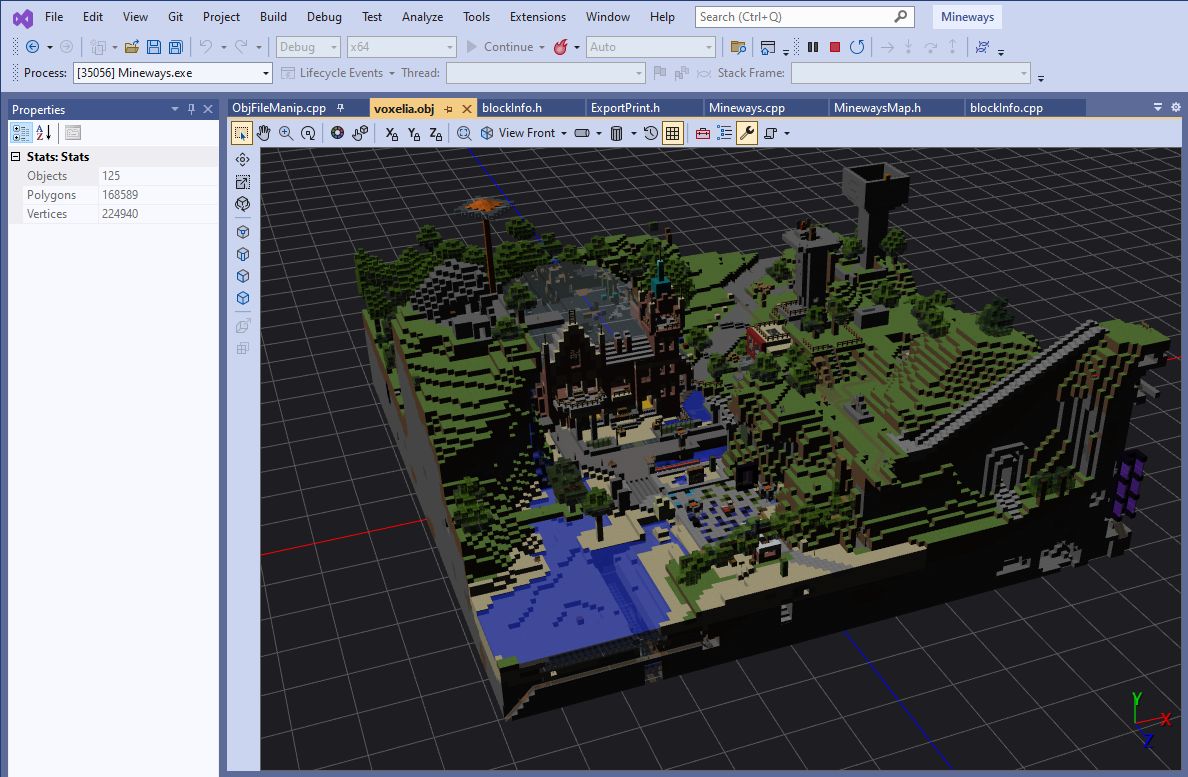The image size is (1188, 777).
Task: Collapse the Stats: Stats category
Action: click(x=15, y=157)
